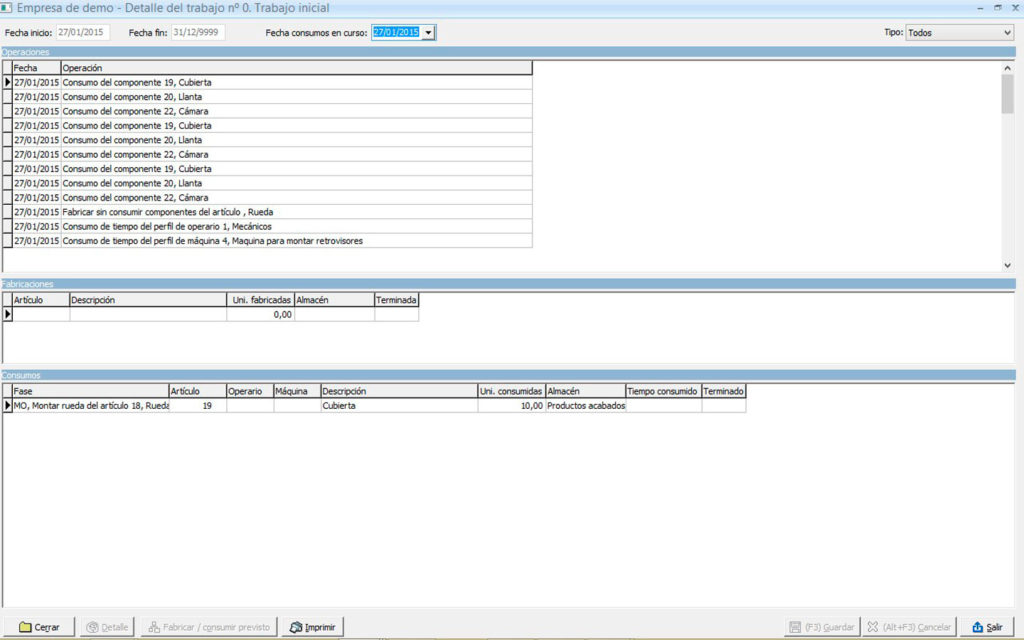Open the Fecha consumos en curso dropdown
Screen dimensions: 1024x640
click(428, 33)
